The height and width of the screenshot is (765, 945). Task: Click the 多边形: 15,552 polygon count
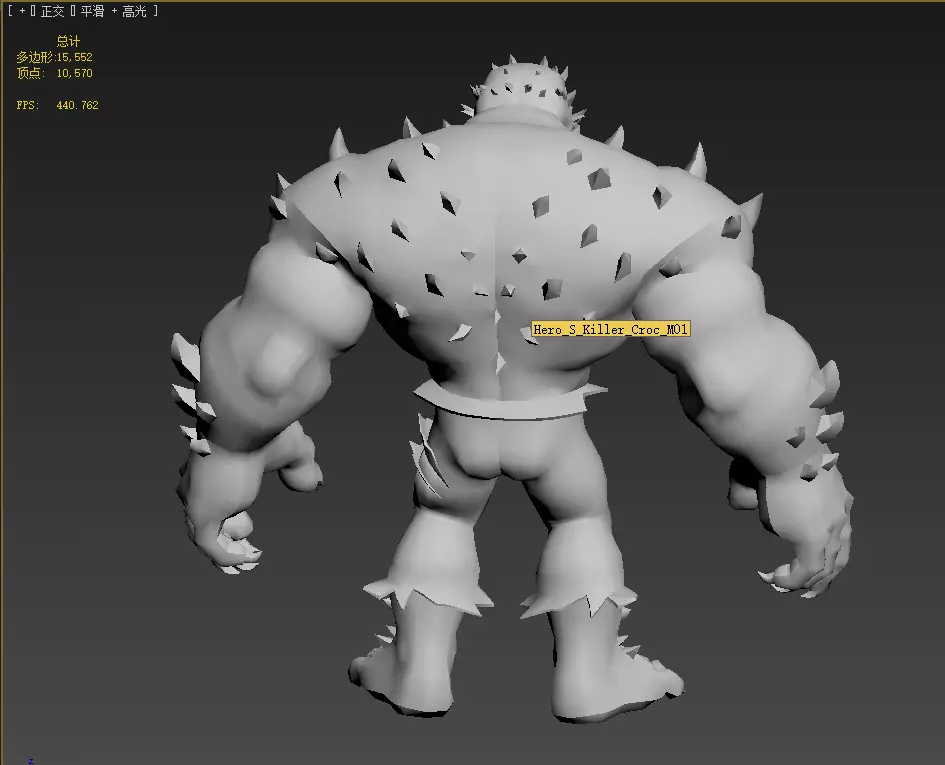tap(54, 57)
